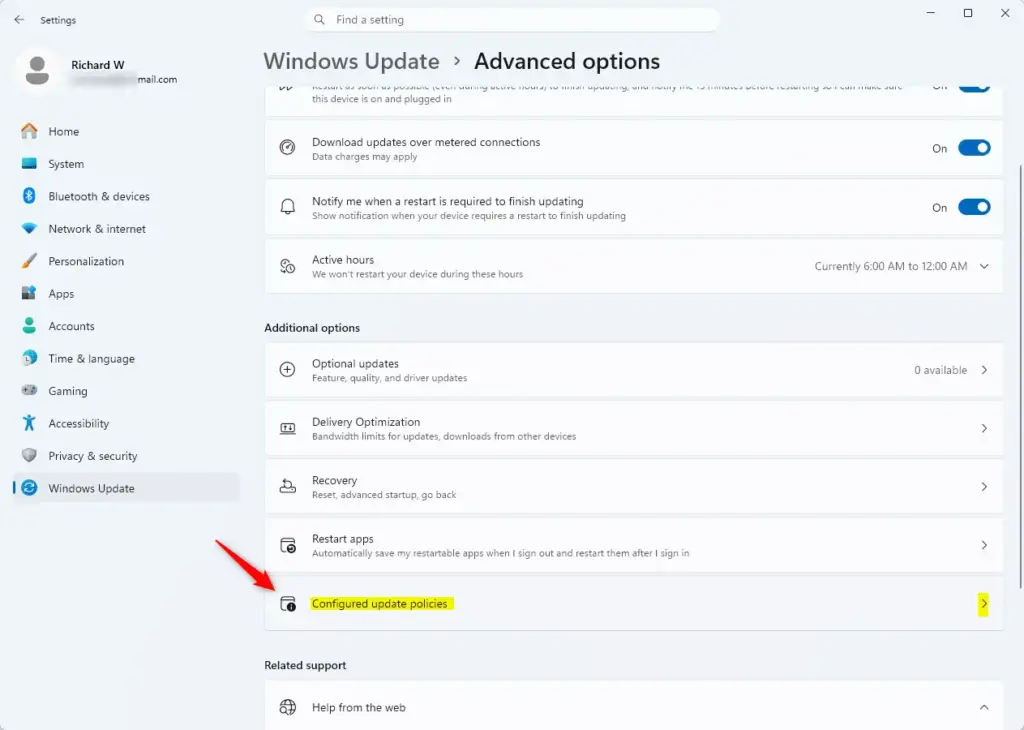This screenshot has height=730, width=1024.
Task: Open Configured update policies chevron
Action: (x=984, y=604)
